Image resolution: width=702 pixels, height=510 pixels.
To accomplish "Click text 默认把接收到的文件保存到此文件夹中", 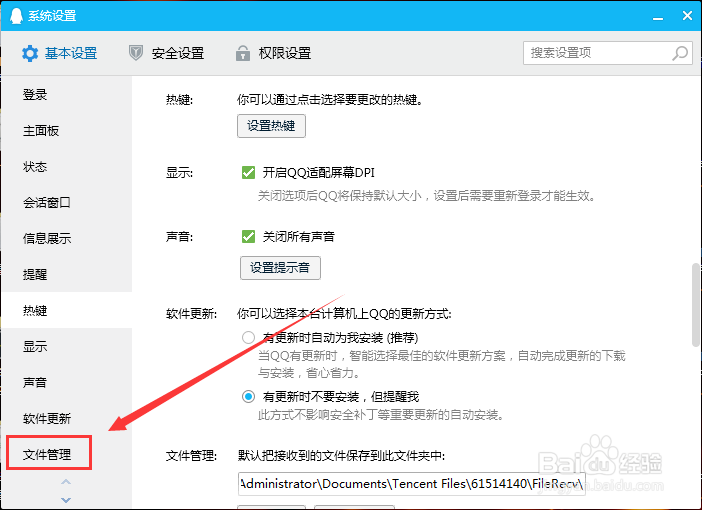I will pyautogui.click(x=341, y=456).
